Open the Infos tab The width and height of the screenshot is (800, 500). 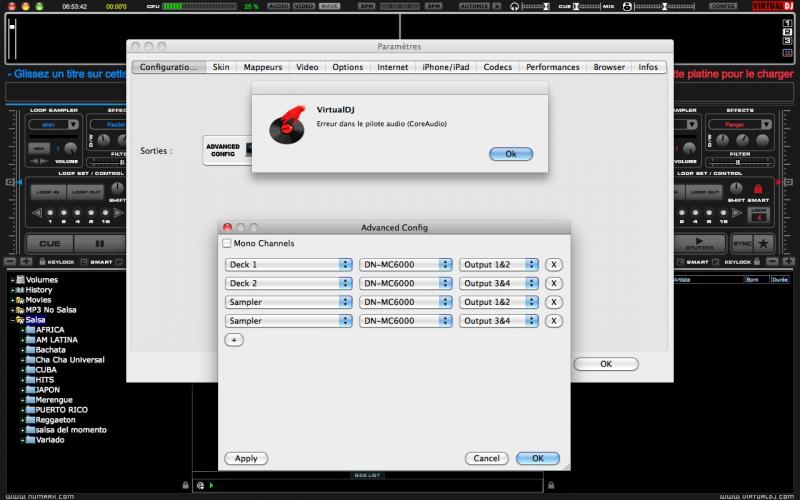(648, 67)
